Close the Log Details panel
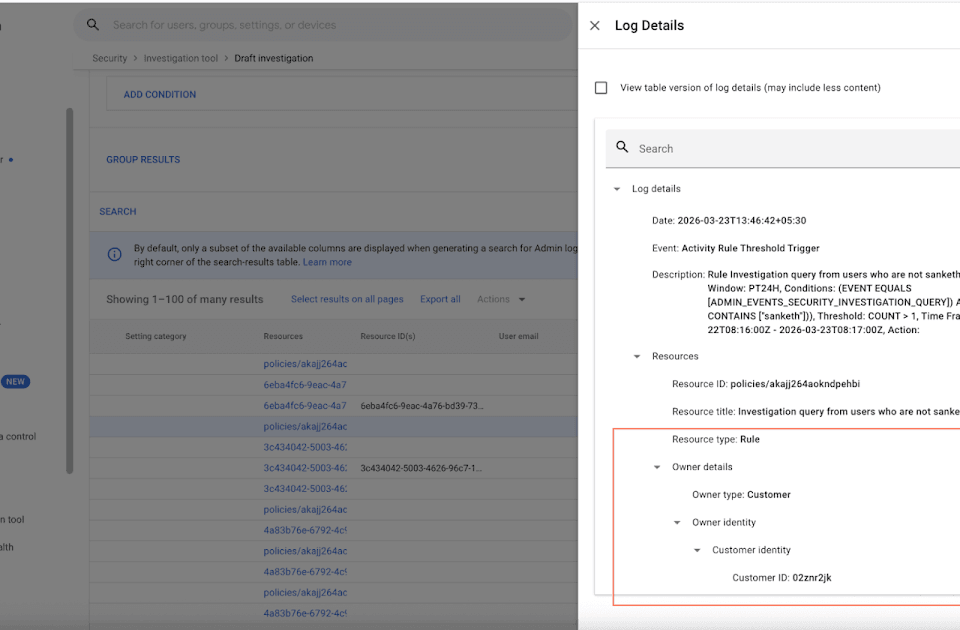Screen dimensions: 960x630 coord(595,26)
